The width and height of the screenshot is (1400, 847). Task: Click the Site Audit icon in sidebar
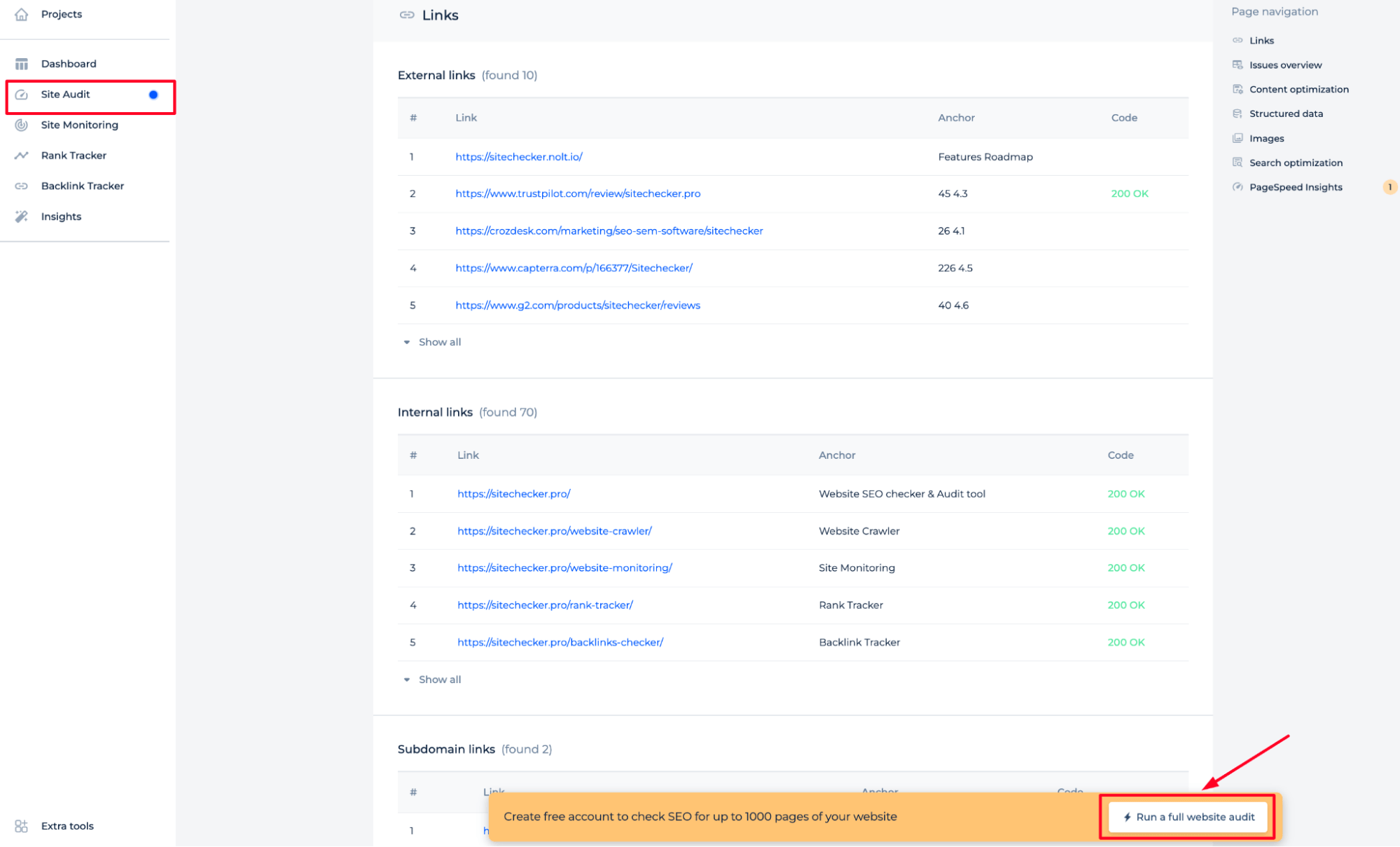tap(24, 94)
